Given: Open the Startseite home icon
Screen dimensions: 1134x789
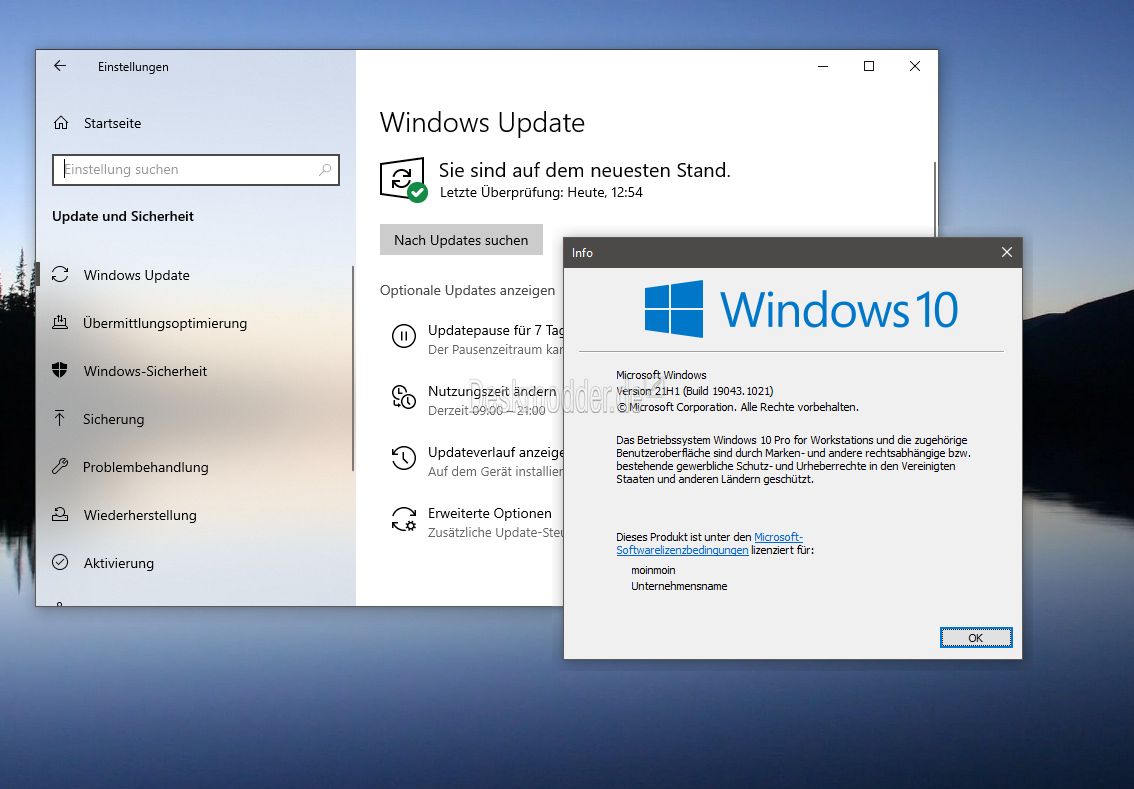Looking at the screenshot, I should (x=61, y=123).
